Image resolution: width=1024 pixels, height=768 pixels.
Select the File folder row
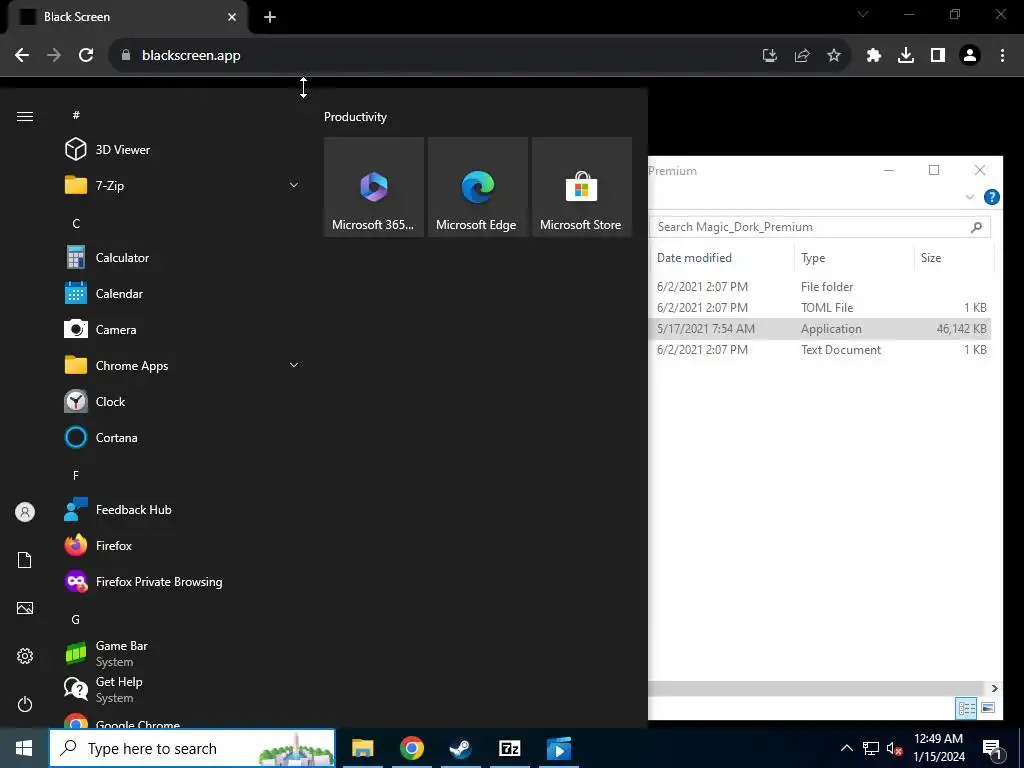(820, 286)
